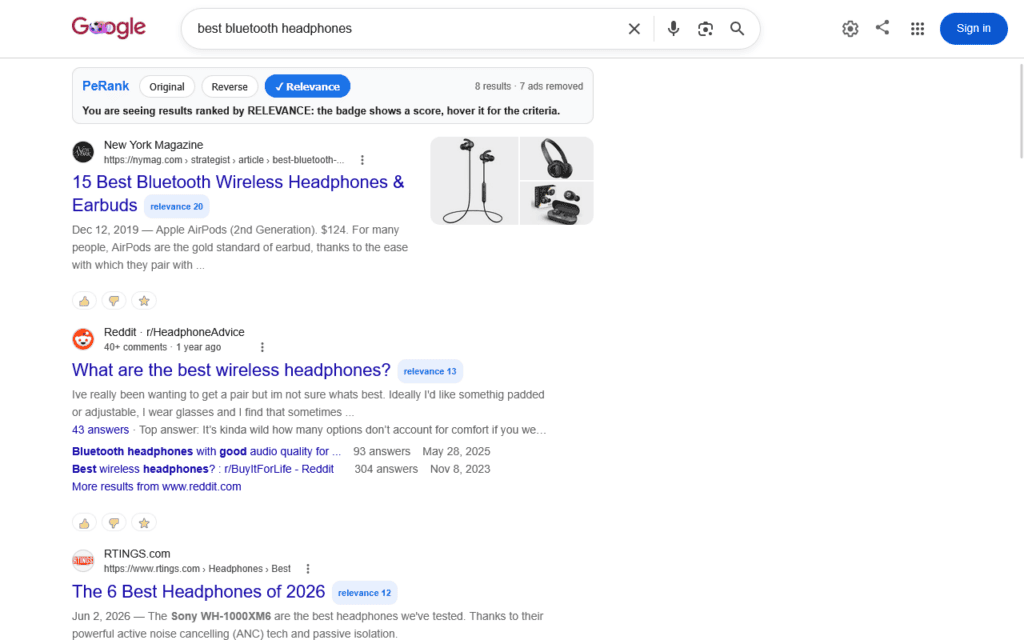Click the over-ear headphones thumbnail

click(x=556, y=159)
